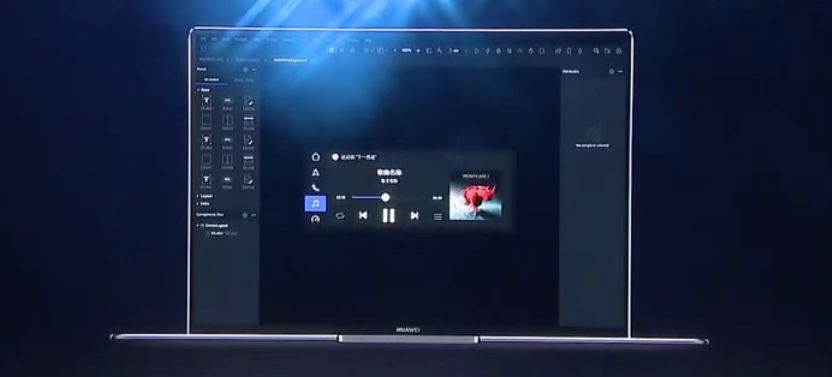The height and width of the screenshot is (377, 832).
Task: Skip to the next track
Action: point(414,216)
